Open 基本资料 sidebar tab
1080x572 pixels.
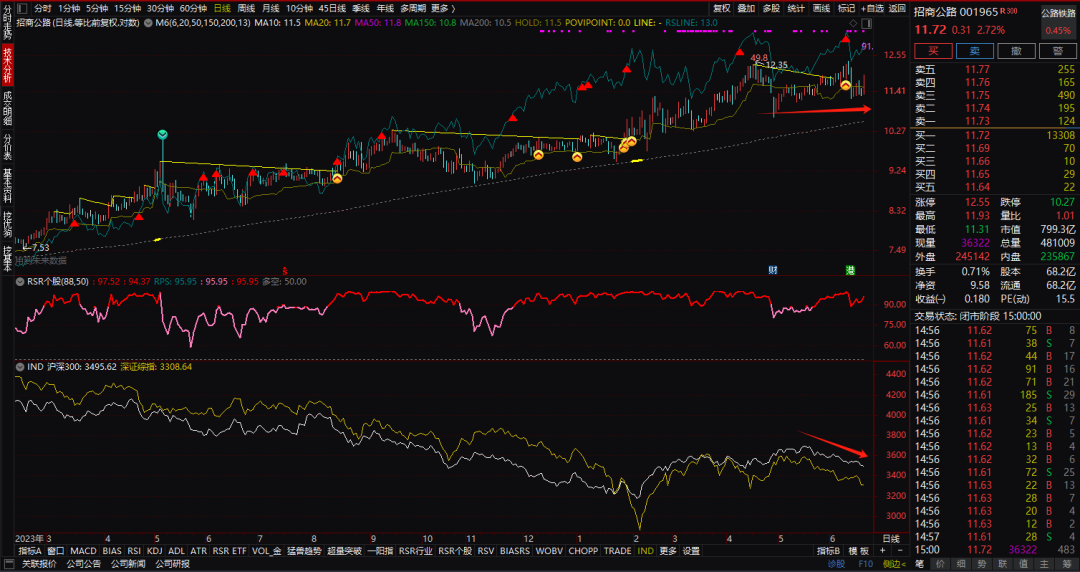[x=8, y=186]
